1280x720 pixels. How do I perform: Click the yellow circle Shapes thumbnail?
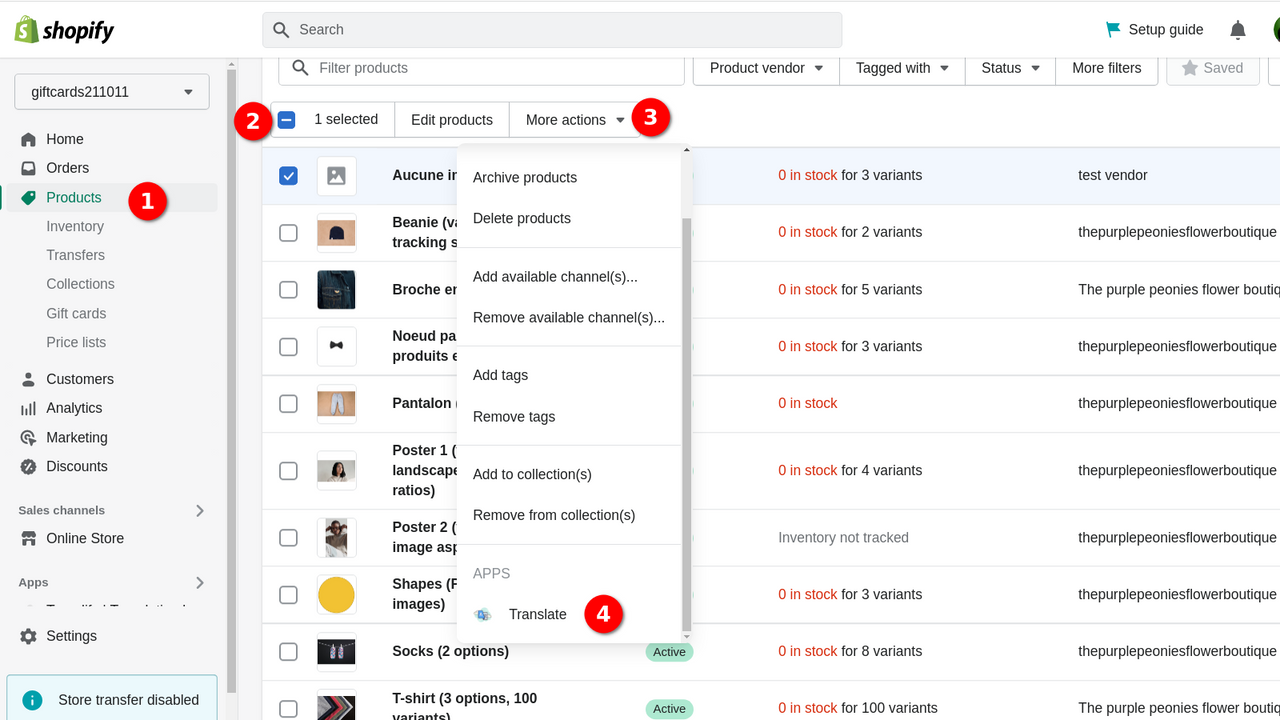point(337,594)
